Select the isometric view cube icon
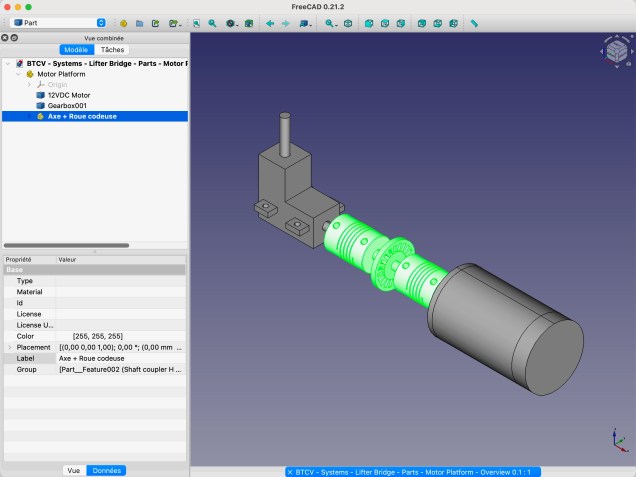Viewport: 636px width, 477px height. pos(347,22)
